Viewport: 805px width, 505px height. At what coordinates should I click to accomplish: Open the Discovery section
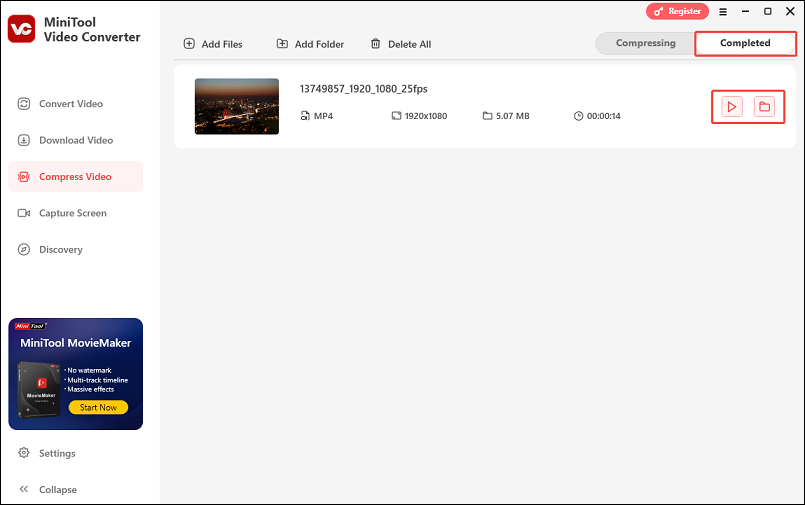[x=75, y=249]
